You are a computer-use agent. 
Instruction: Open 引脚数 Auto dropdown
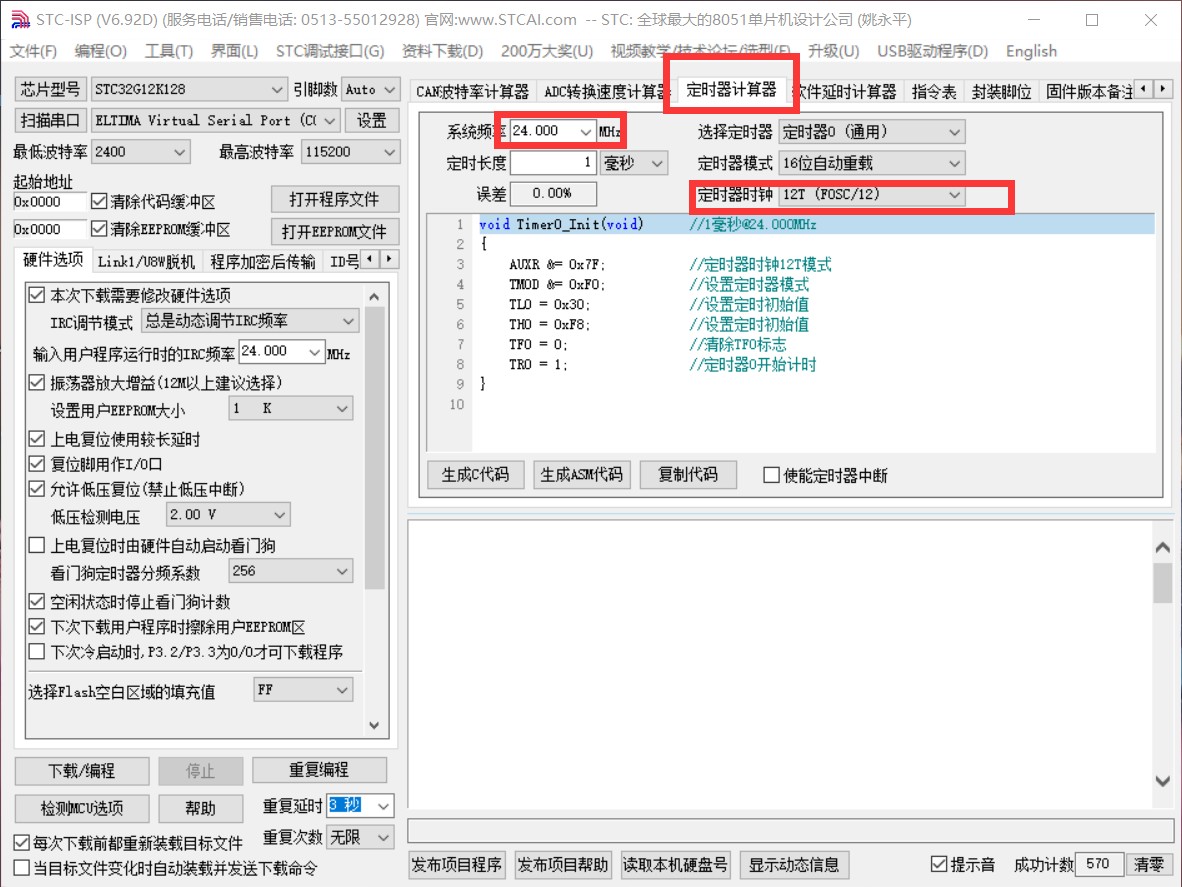coord(370,89)
